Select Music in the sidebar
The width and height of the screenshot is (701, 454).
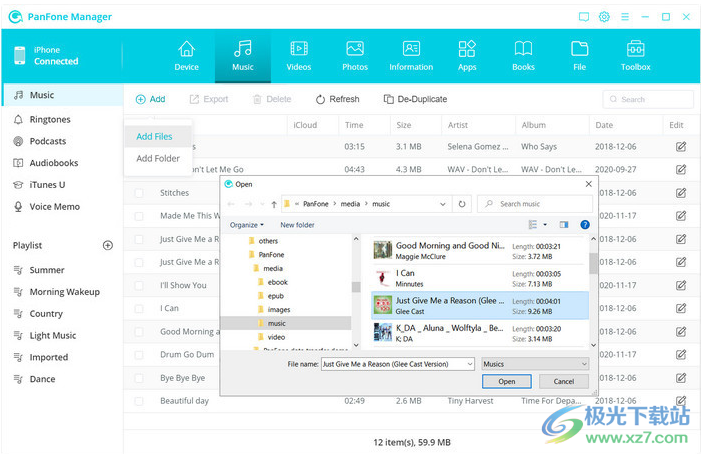coord(63,95)
